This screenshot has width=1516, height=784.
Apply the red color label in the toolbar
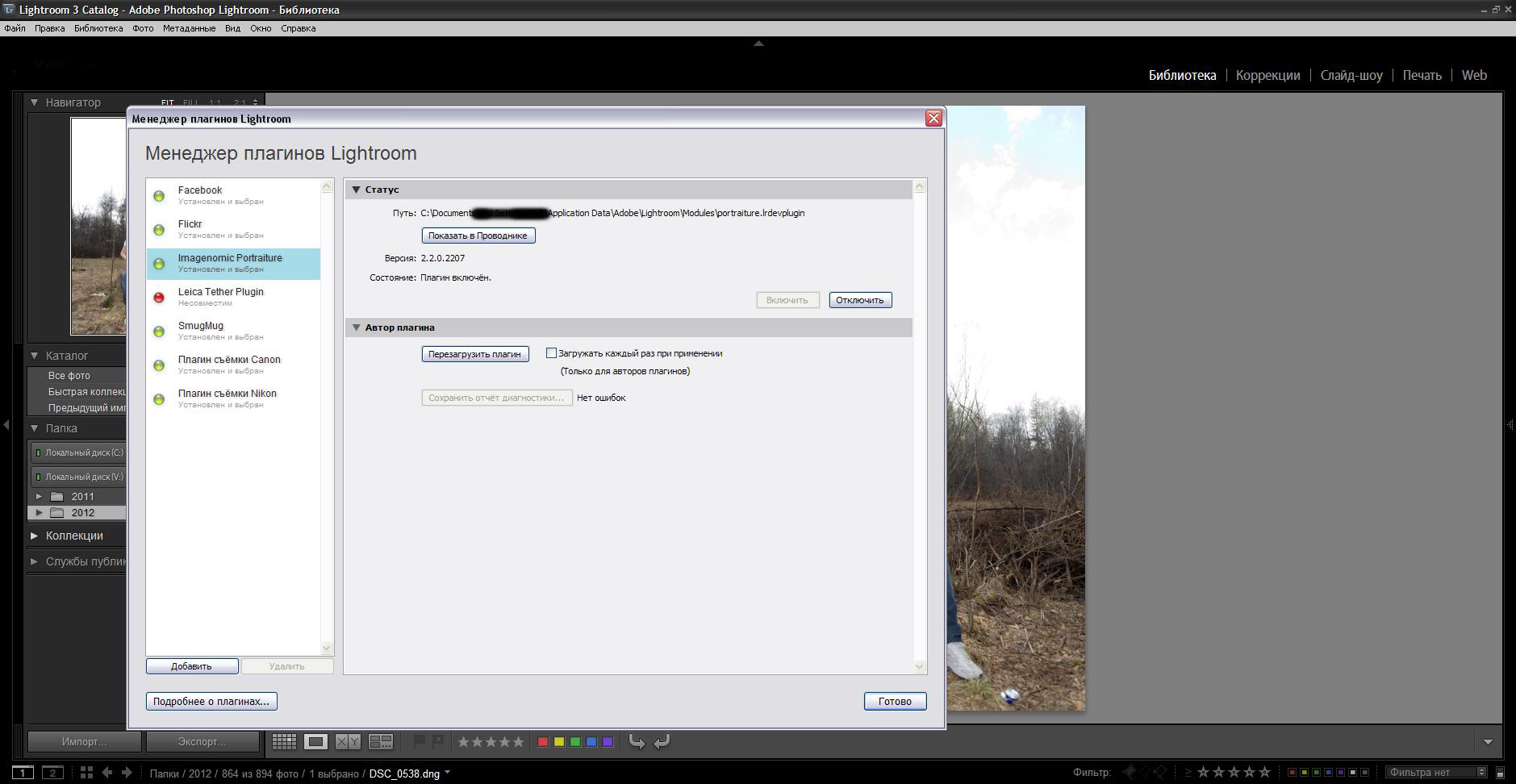tap(543, 741)
